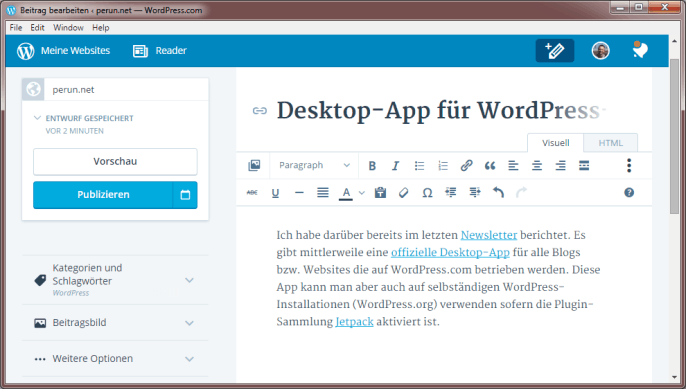Screen dimensions: 686x389
Task: Expand Kategorien und Schlagwörter section
Action: pos(115,280)
